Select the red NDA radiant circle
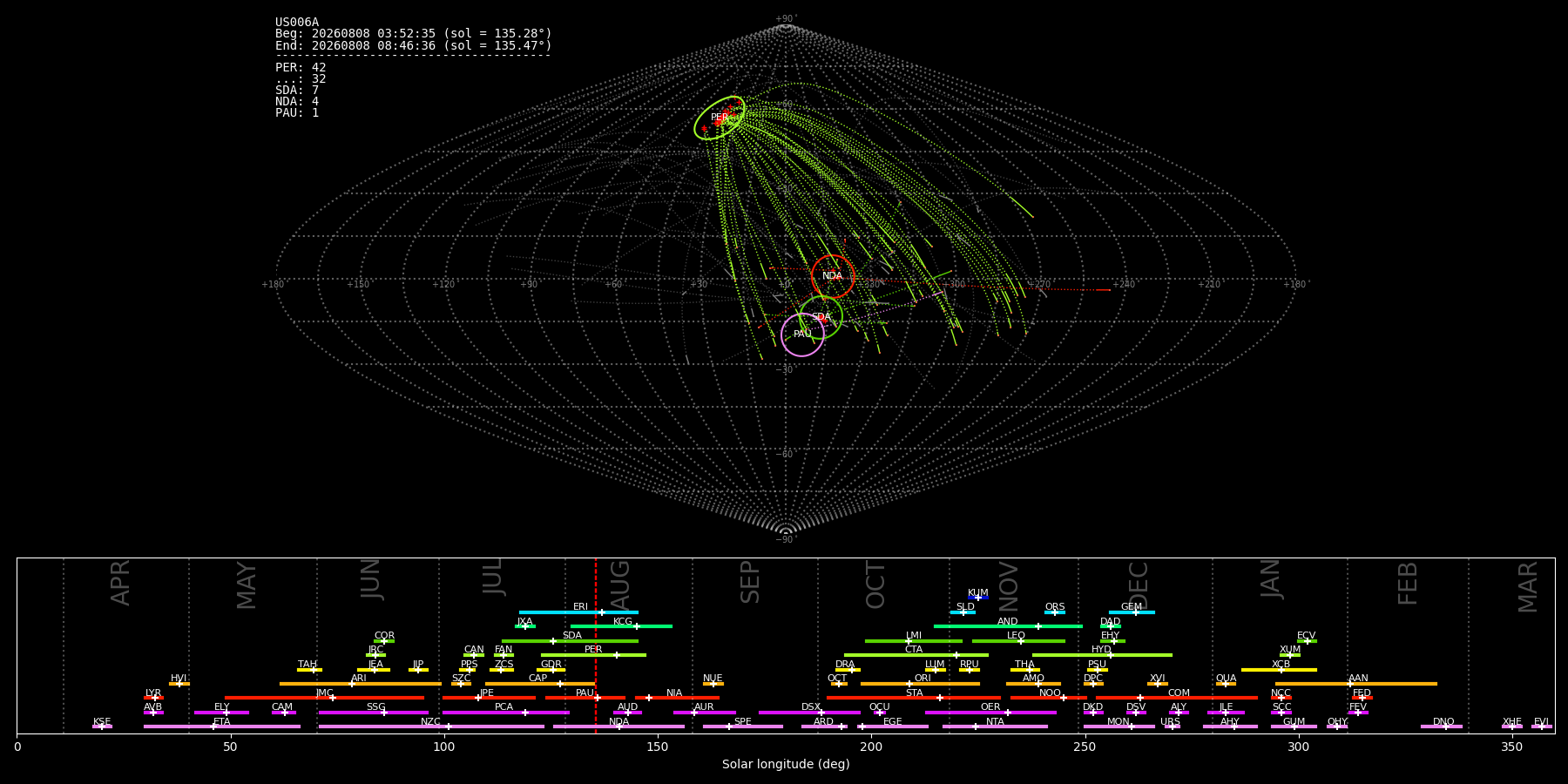 (833, 276)
